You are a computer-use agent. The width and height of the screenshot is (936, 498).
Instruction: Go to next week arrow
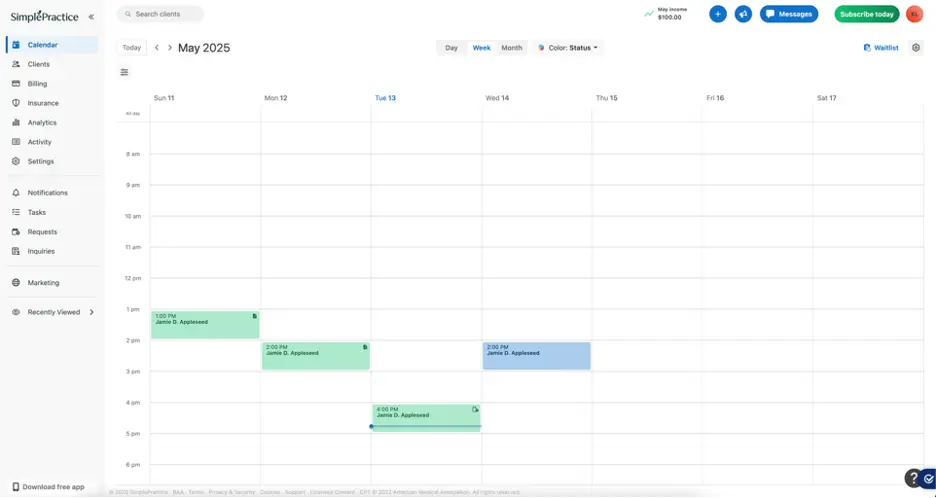tap(170, 48)
